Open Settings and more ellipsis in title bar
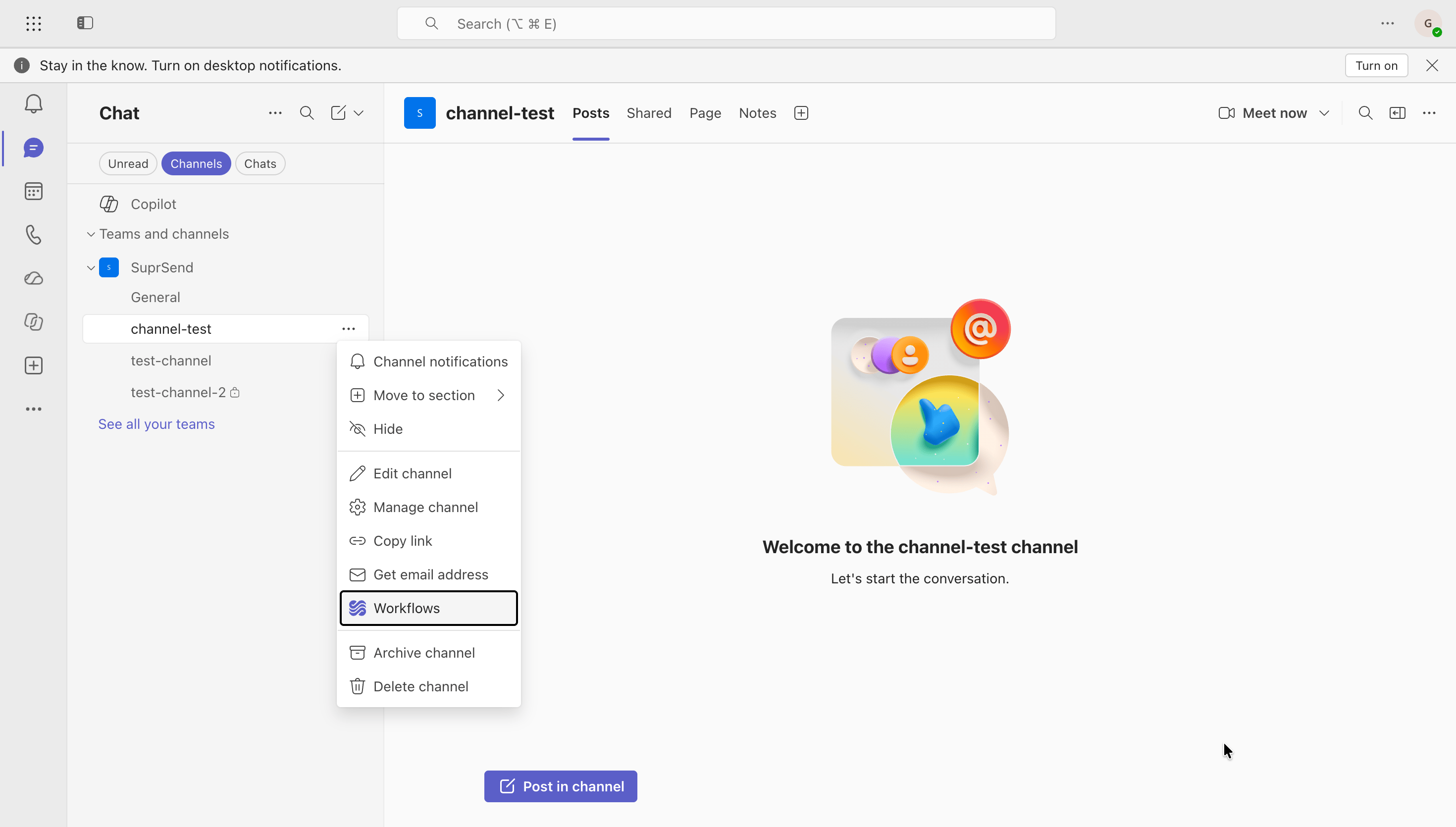This screenshot has height=827, width=1456. pos(1388,23)
